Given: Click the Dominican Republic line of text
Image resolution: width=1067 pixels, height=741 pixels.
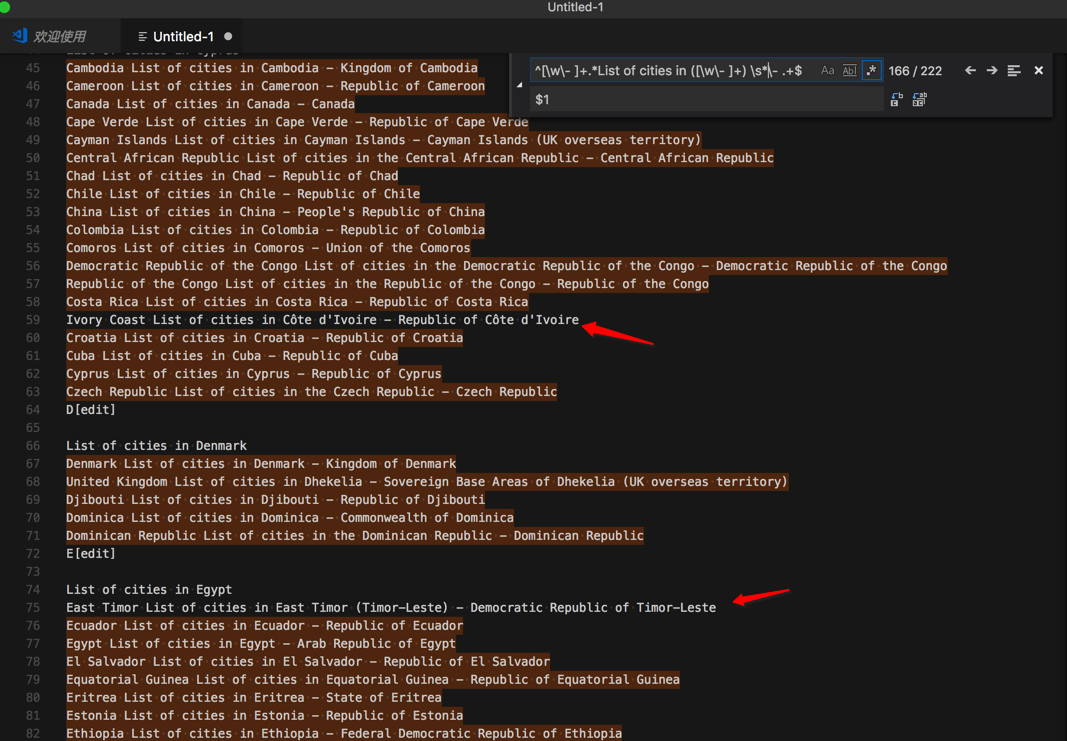Looking at the screenshot, I should pos(355,536).
